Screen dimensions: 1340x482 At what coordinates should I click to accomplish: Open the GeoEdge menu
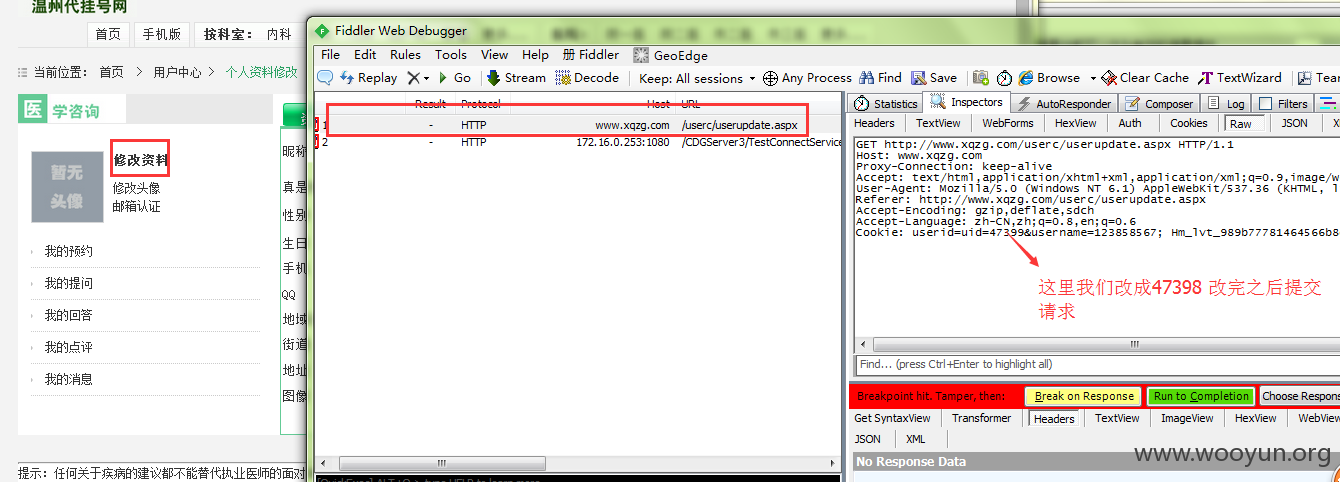(669, 55)
